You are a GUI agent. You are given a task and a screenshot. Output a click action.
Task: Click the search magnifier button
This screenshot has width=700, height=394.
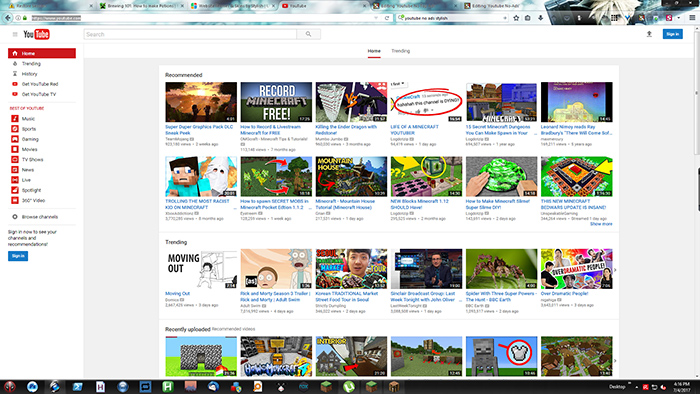click(308, 34)
